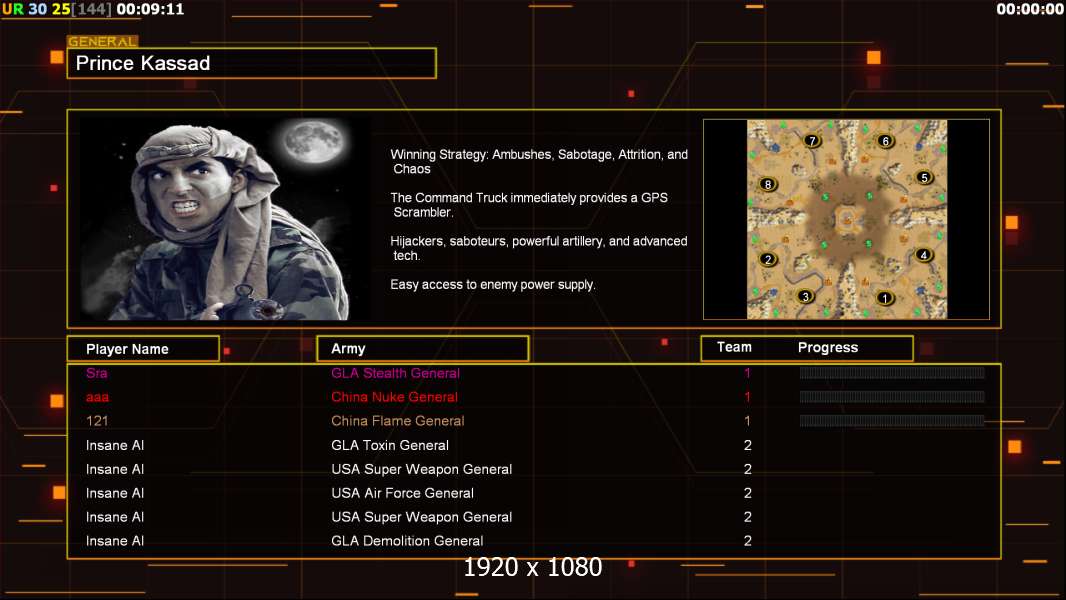Image resolution: width=1066 pixels, height=600 pixels.
Task: Click the Prince Kassad portrait image
Action: [x=225, y=219]
